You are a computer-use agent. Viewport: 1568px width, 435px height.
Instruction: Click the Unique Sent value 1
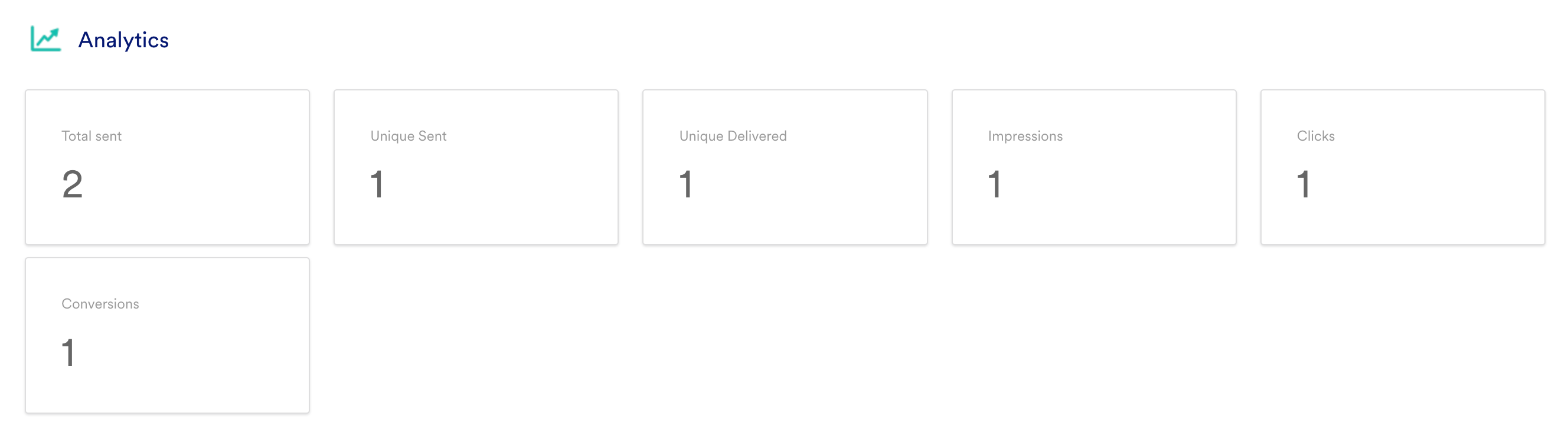tap(377, 184)
